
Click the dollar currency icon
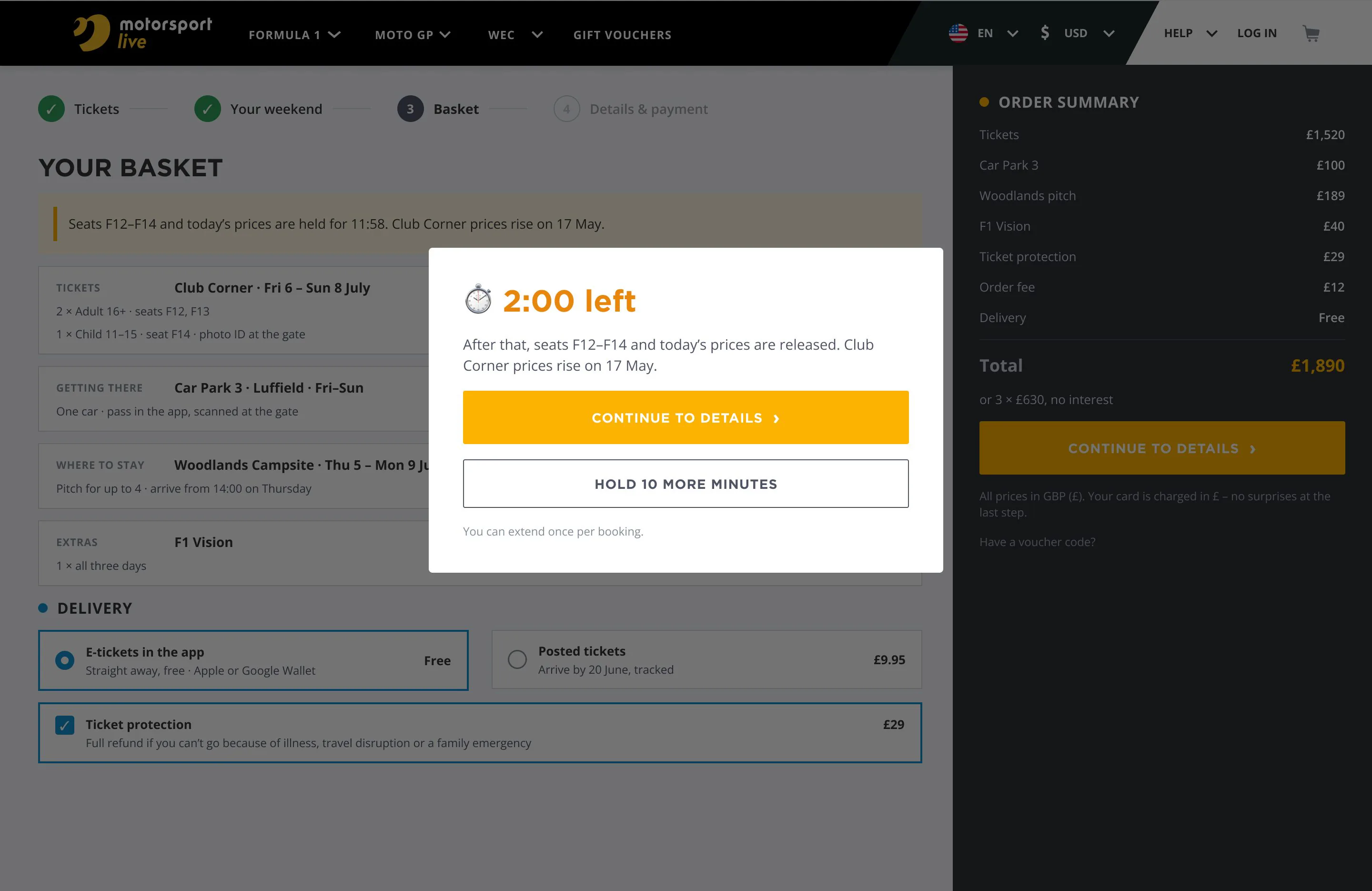point(1045,33)
